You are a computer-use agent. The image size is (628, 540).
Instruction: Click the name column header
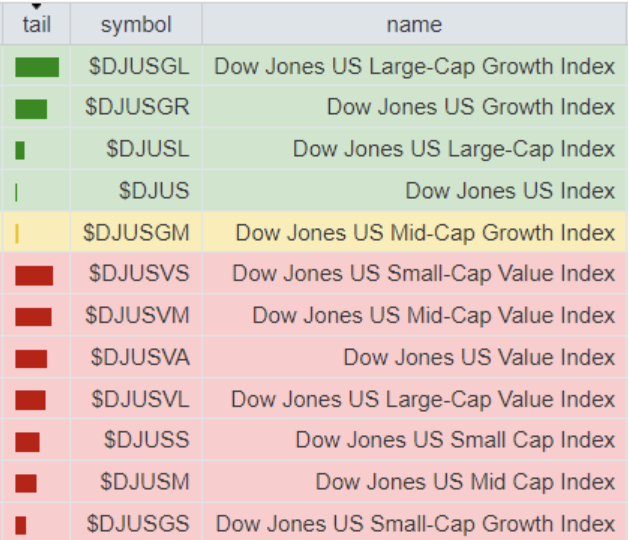point(413,24)
